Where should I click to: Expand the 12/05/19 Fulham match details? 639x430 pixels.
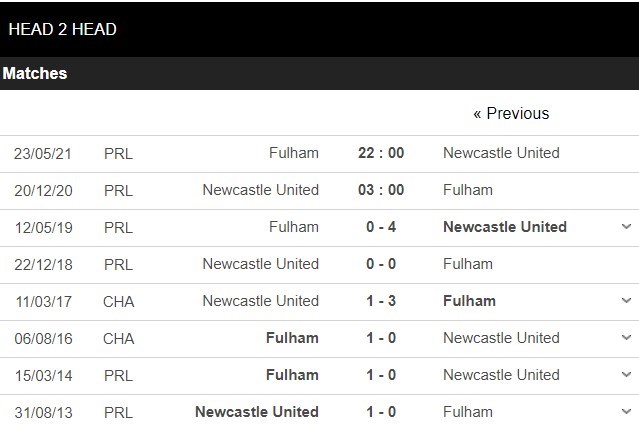tap(626, 227)
